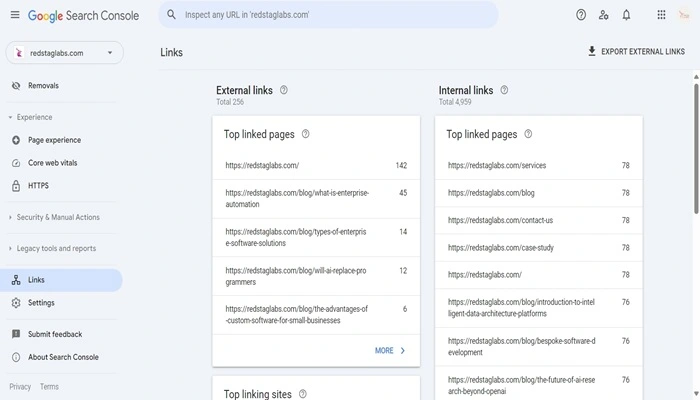Click the help icon beside External links

[284, 90]
